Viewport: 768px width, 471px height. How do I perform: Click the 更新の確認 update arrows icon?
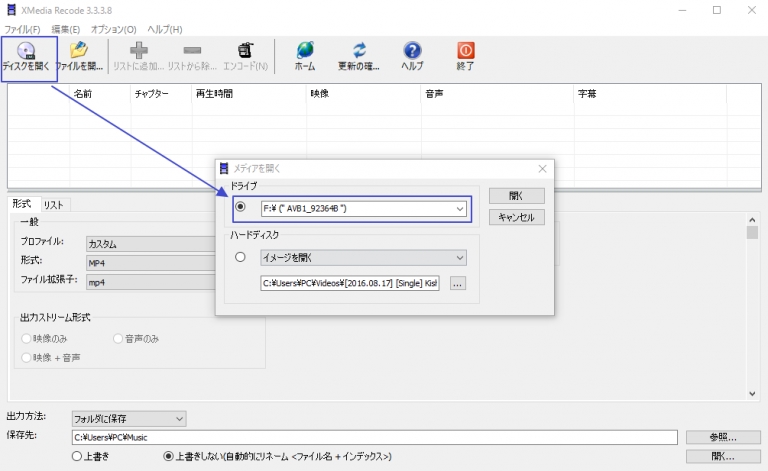tap(359, 50)
